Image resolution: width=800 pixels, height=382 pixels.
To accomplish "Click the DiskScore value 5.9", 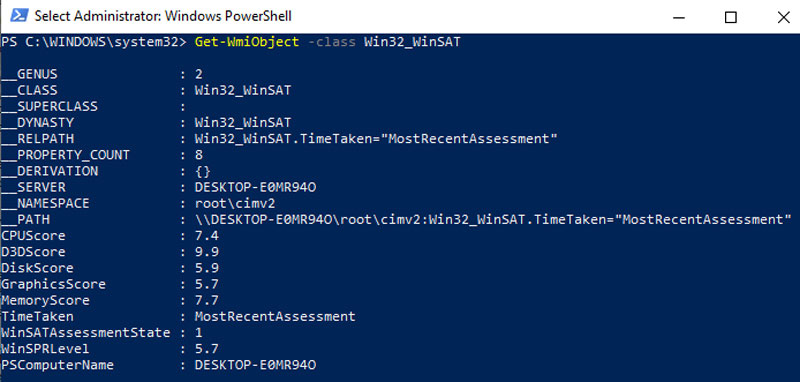I will click(x=207, y=268).
